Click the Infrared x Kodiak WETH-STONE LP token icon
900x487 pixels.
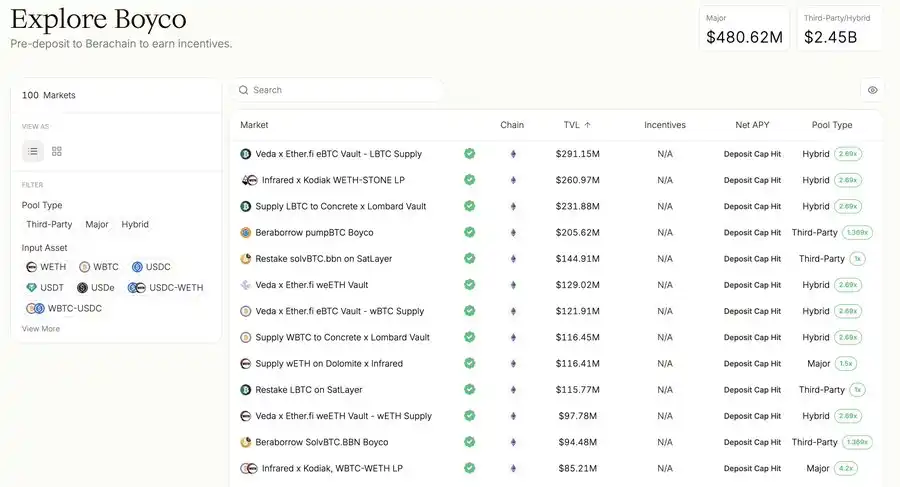(249, 180)
